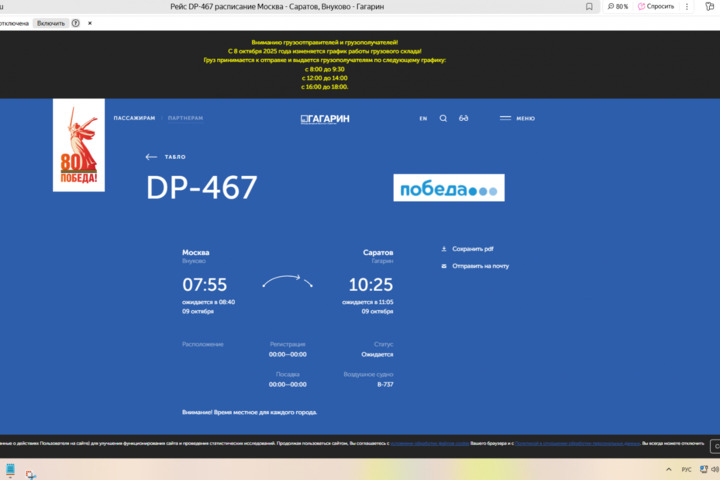The image size is (720, 480).
Task: Click the Отправить на почту link
Action: [x=480, y=266]
